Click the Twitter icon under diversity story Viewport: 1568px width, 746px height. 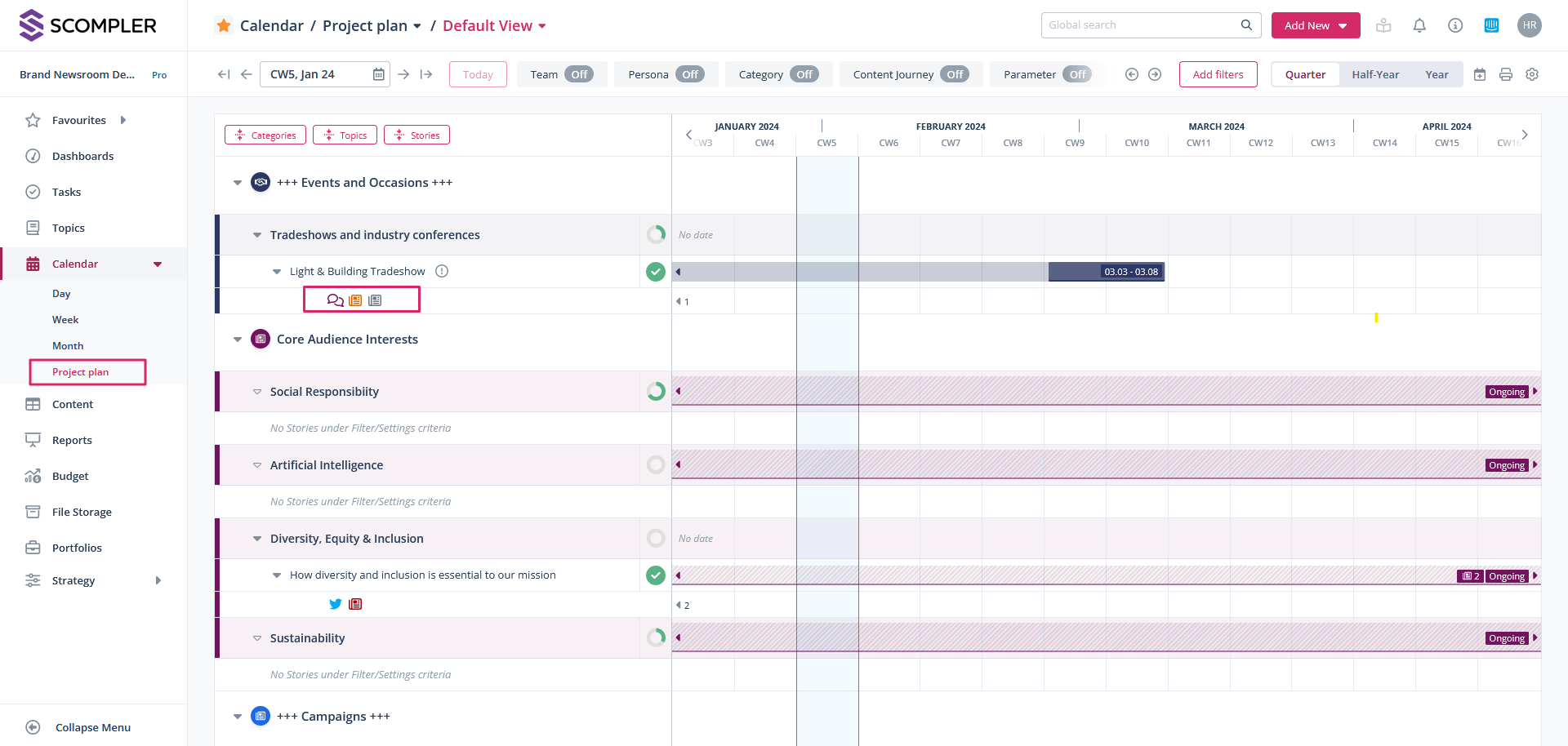tap(335, 604)
